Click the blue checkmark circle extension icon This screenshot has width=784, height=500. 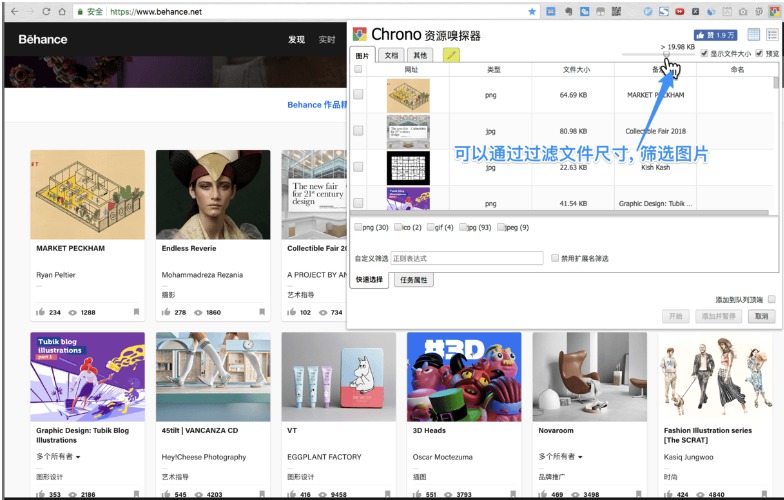click(x=648, y=12)
